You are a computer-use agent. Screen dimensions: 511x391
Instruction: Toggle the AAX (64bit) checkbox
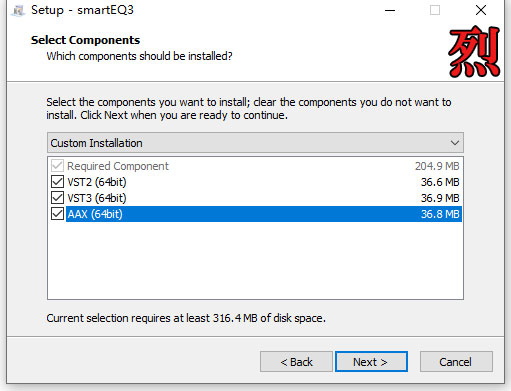pos(57,214)
